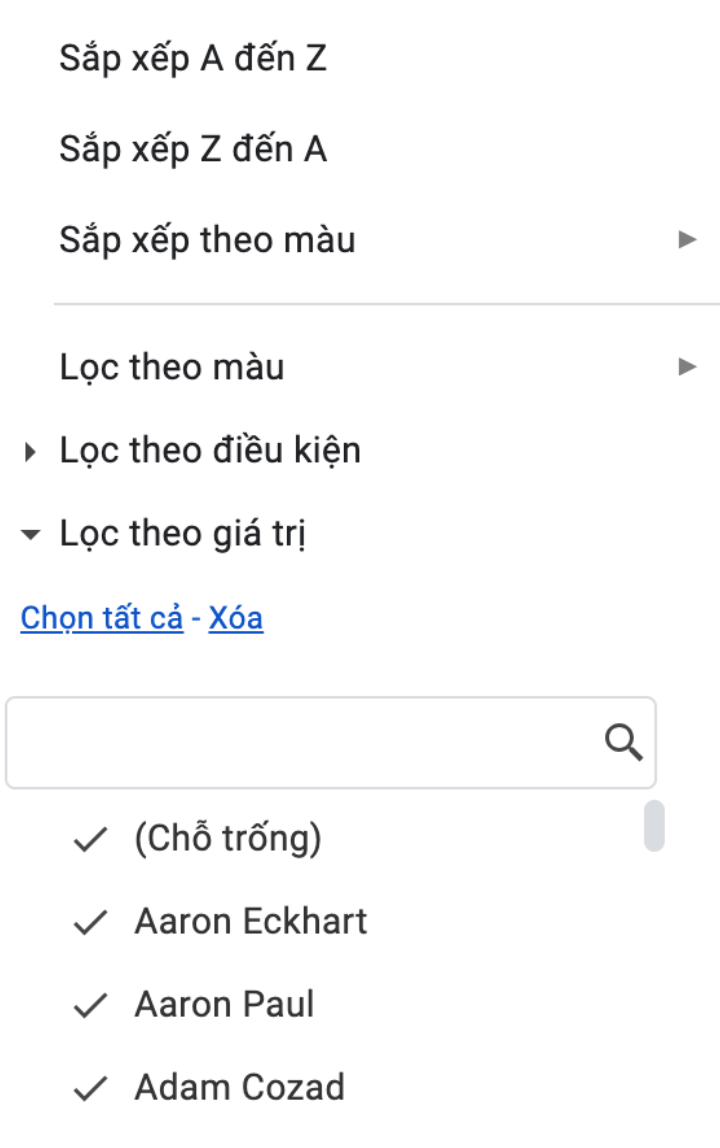The height and width of the screenshot is (1148, 720).
Task: Click the Aaron Eckhart name text
Action: click(250, 921)
